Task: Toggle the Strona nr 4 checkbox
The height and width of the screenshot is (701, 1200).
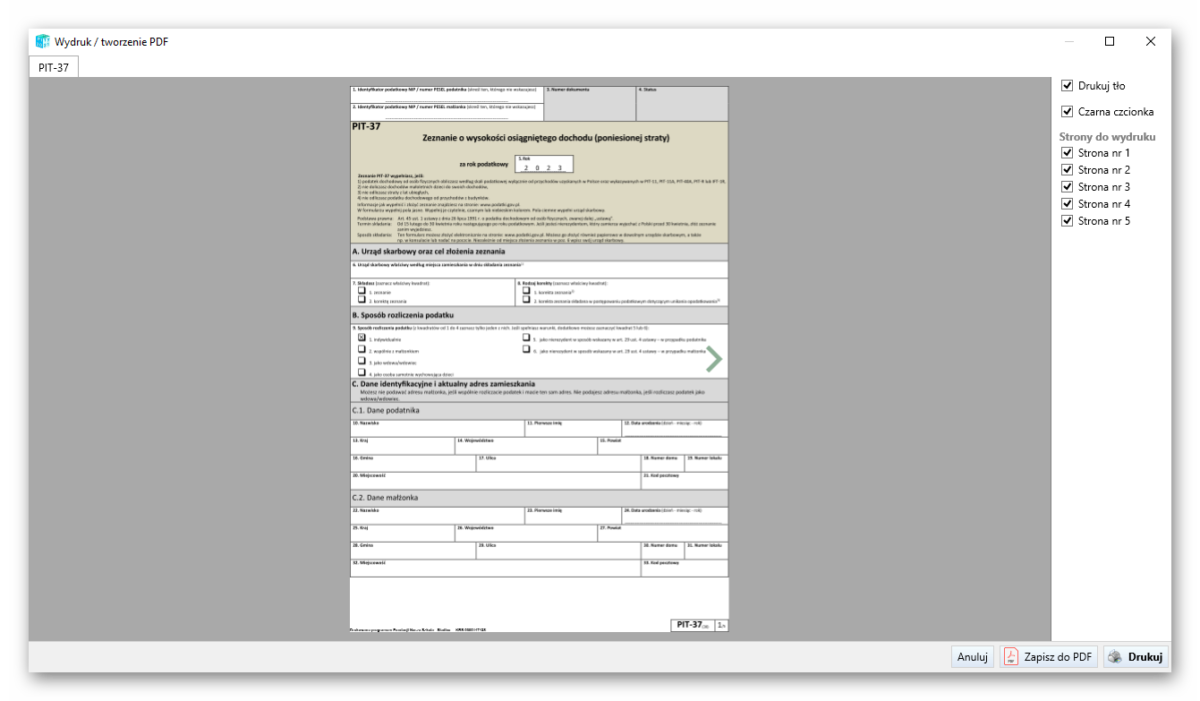Action: tap(1067, 204)
